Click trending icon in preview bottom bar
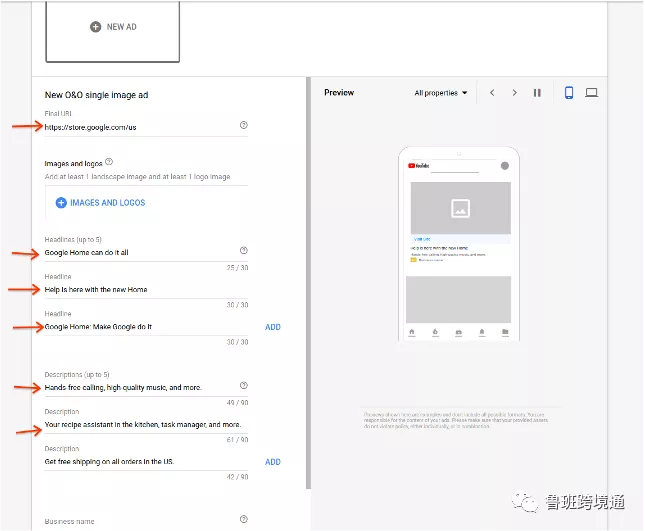The width and height of the screenshot is (645, 531). pos(435,332)
